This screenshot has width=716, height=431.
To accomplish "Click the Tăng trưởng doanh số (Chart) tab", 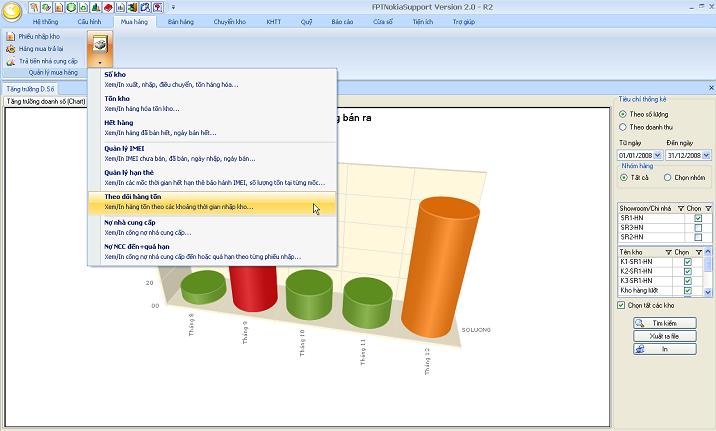I will coord(46,101).
